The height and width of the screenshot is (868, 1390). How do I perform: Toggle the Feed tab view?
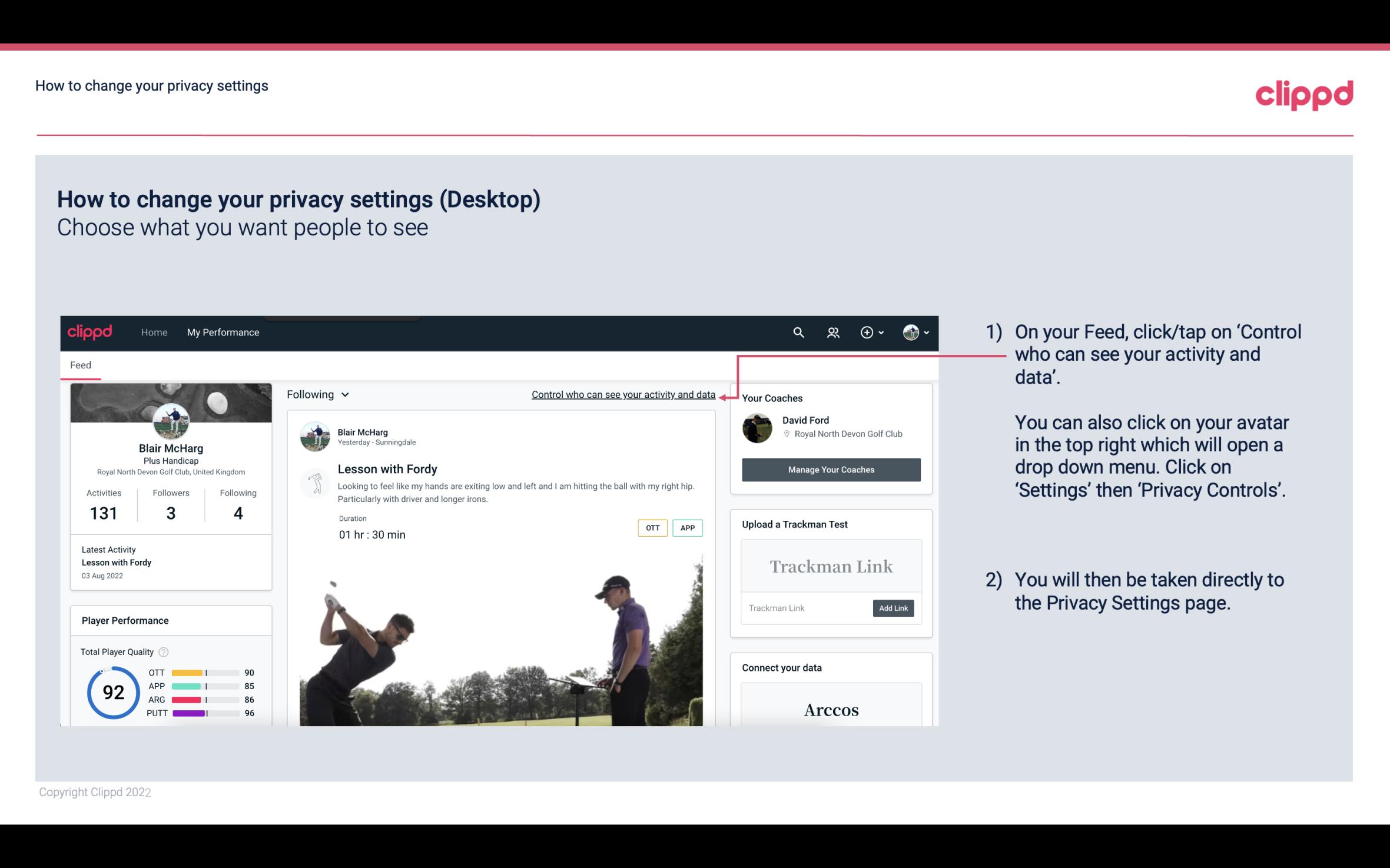tap(80, 364)
